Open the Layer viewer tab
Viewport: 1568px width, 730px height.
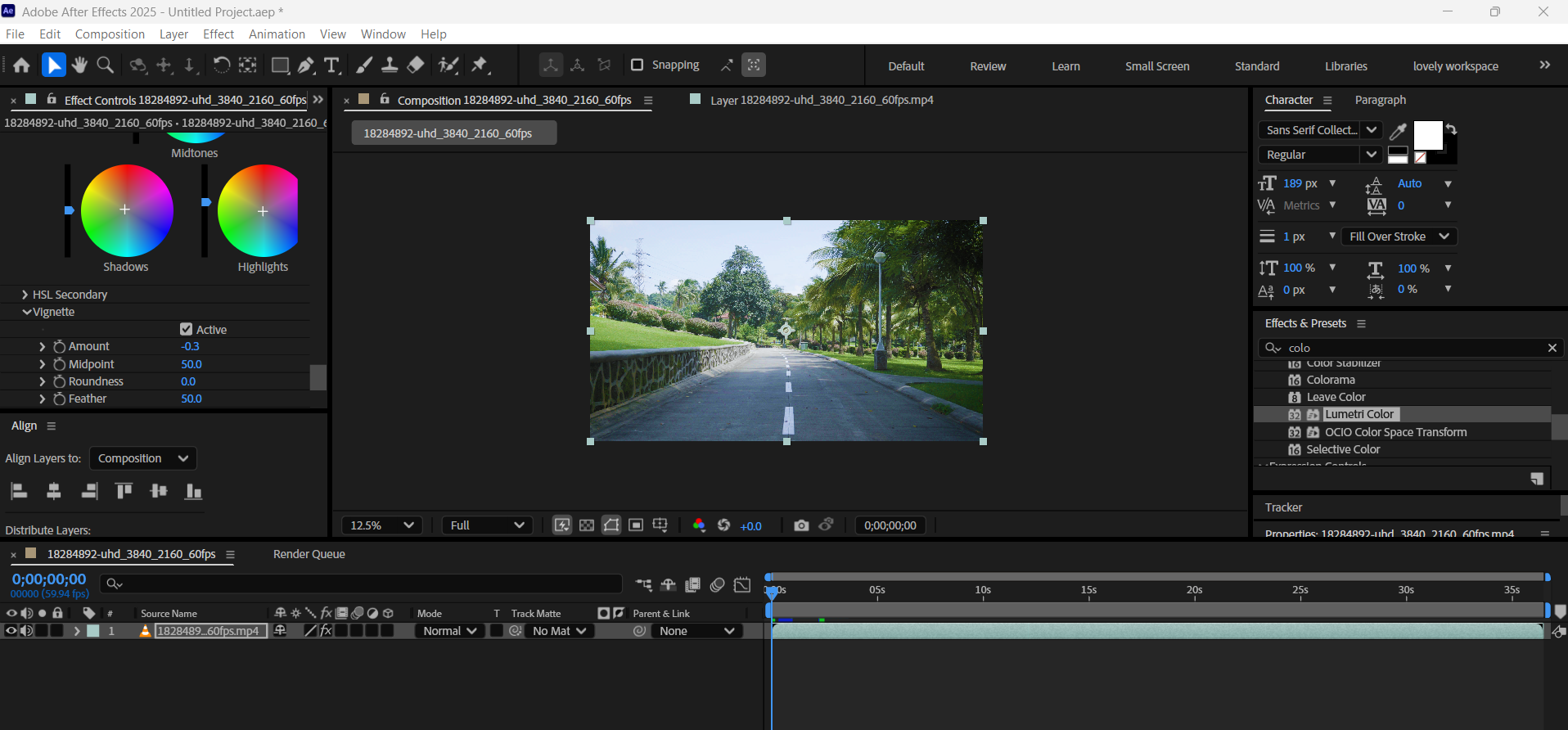[x=821, y=100]
